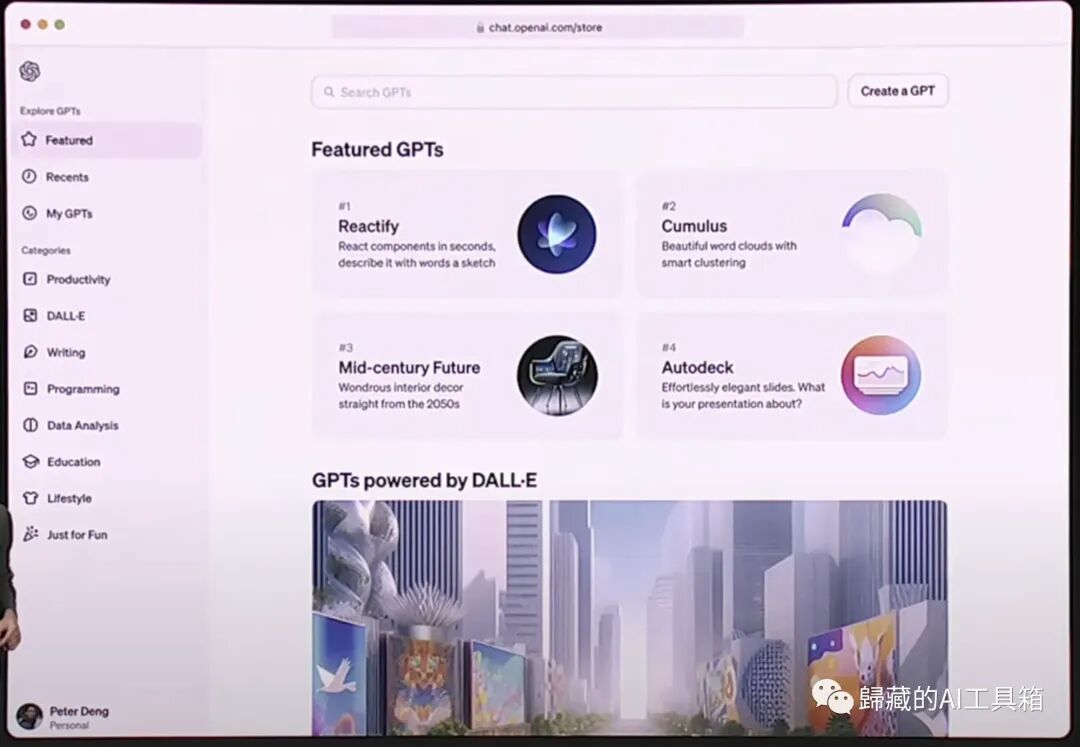
Task: Click the Cumulus cloud app icon
Action: 882,234
